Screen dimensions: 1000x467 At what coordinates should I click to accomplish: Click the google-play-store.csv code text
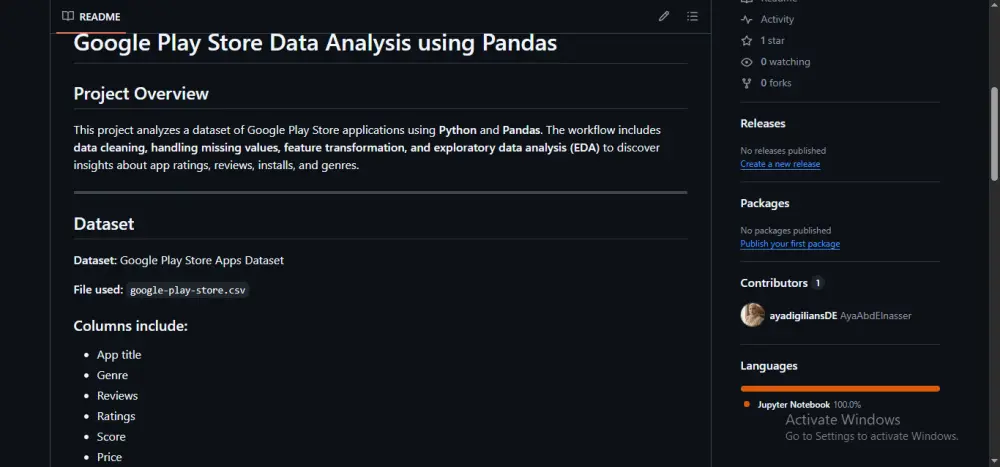pos(187,290)
